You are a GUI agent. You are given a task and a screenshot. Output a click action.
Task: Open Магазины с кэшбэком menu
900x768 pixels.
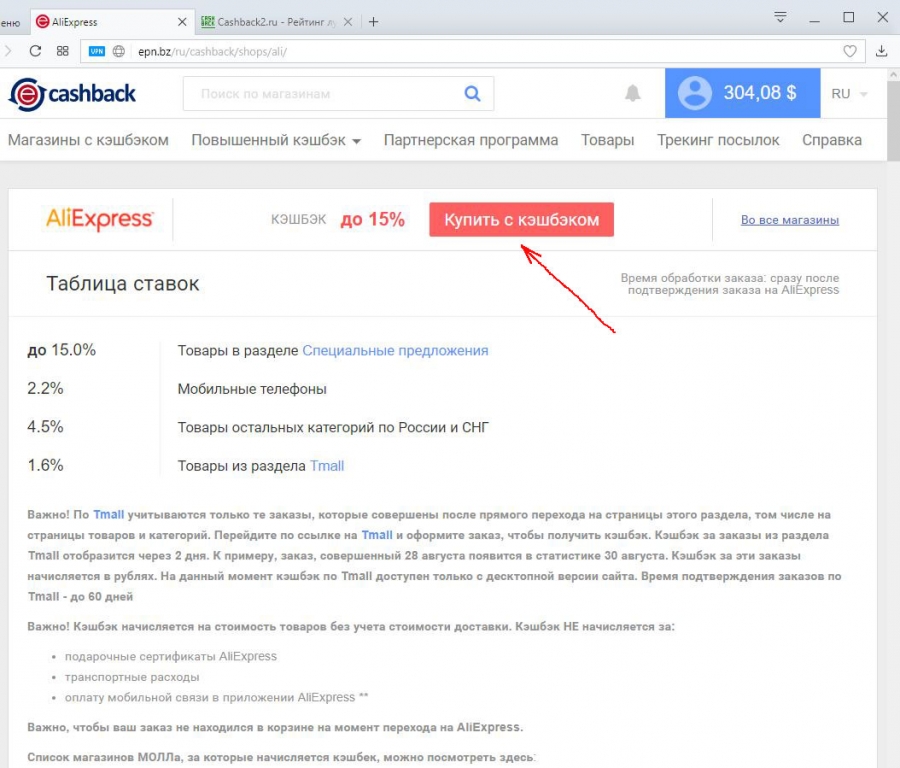88,140
